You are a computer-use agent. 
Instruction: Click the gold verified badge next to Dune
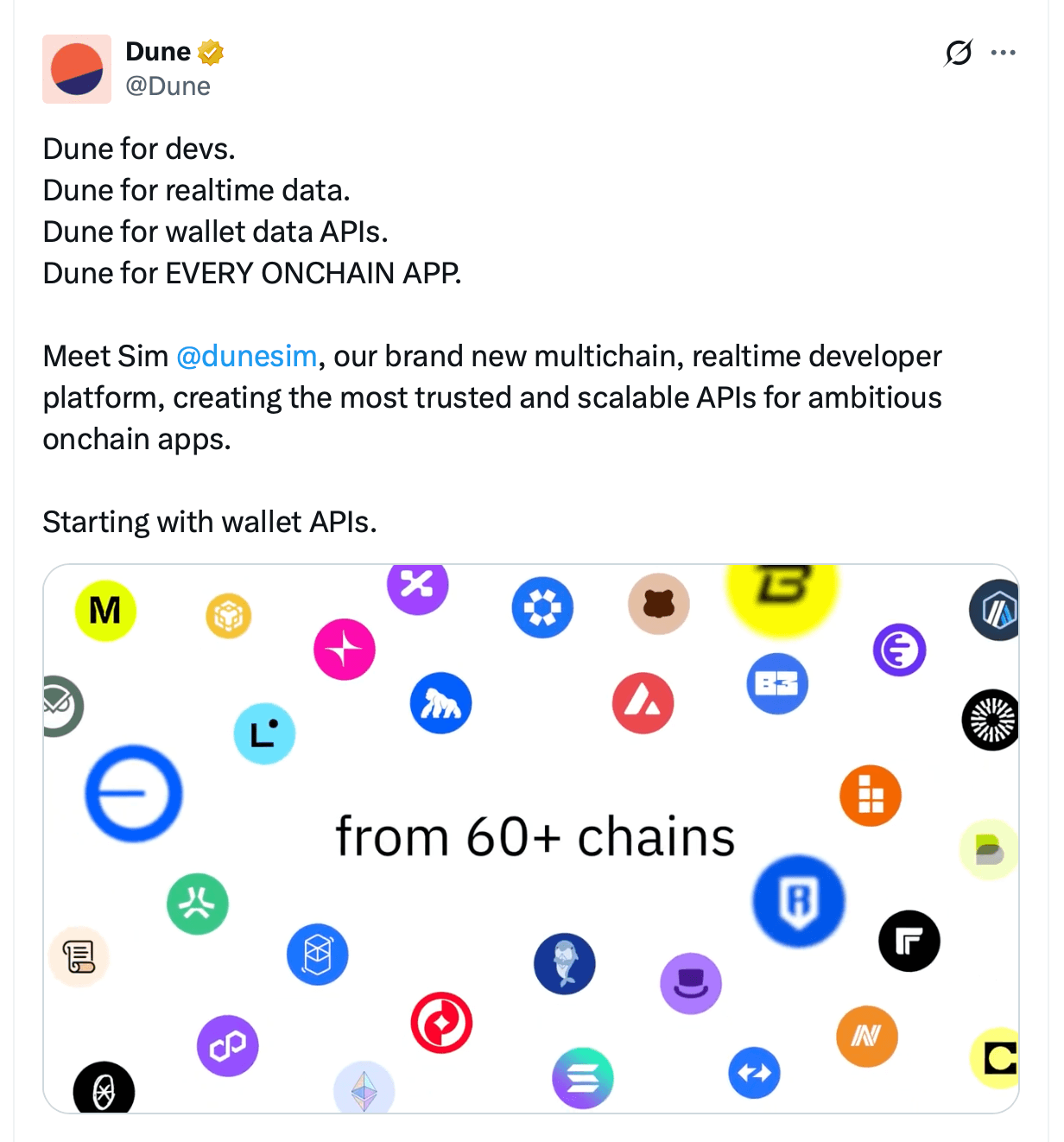coord(211,53)
